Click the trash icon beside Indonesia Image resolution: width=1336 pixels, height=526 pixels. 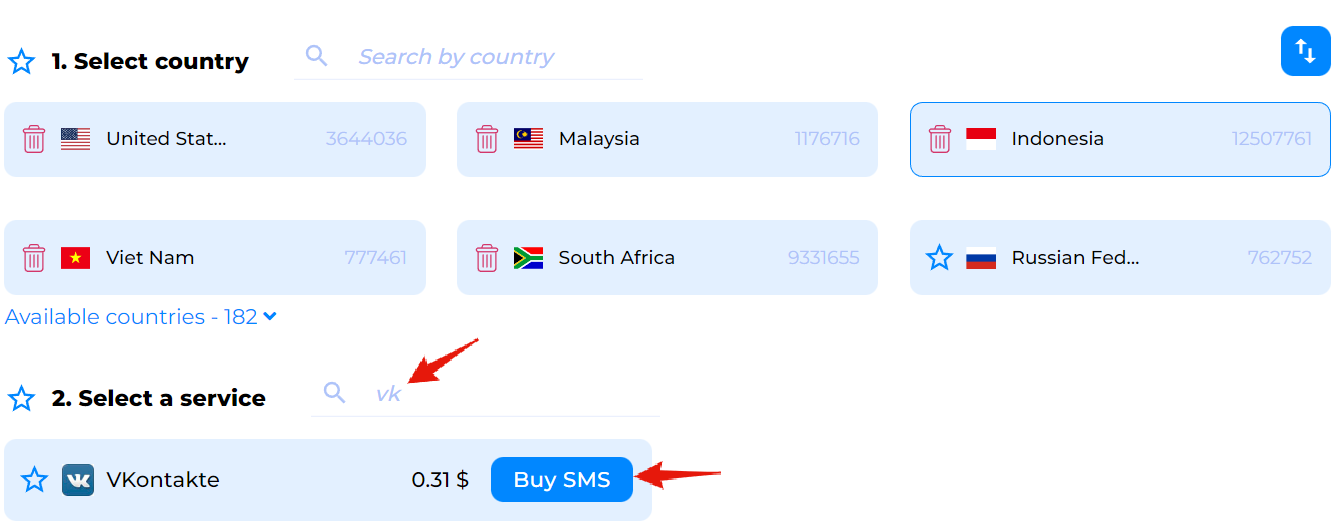[940, 139]
